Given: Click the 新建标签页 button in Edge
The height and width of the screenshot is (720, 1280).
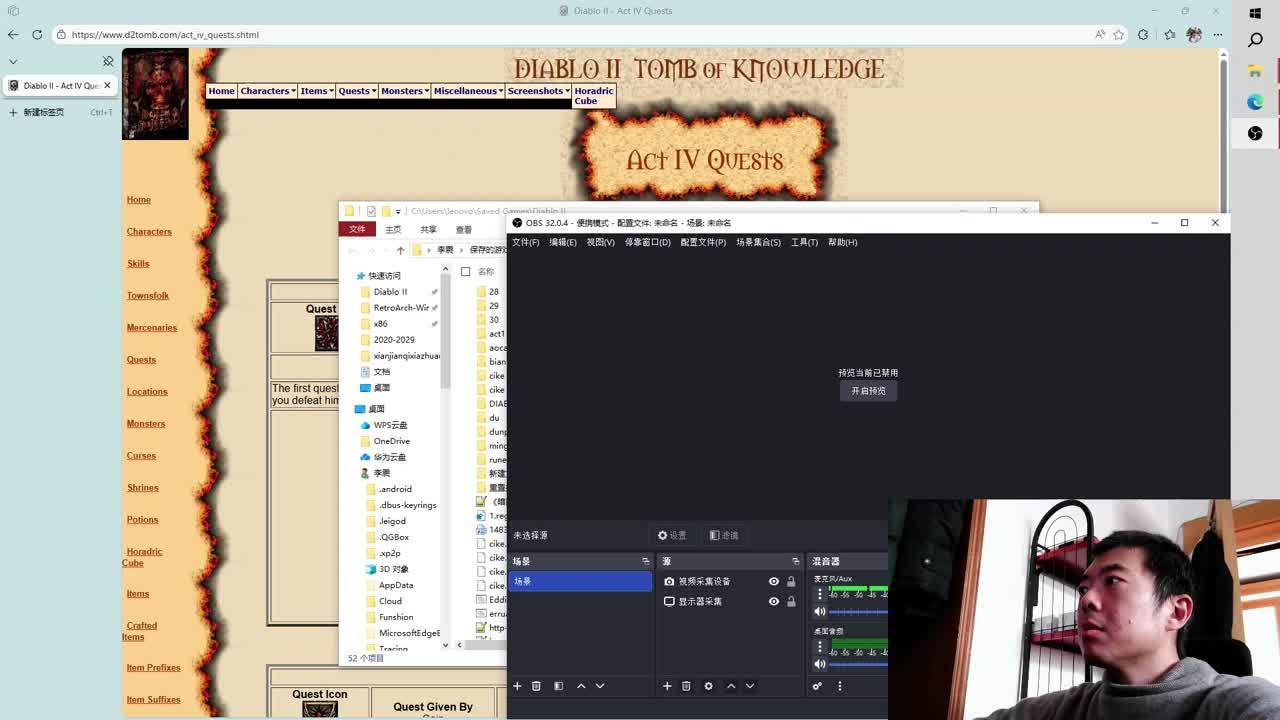Looking at the screenshot, I should [x=60, y=112].
